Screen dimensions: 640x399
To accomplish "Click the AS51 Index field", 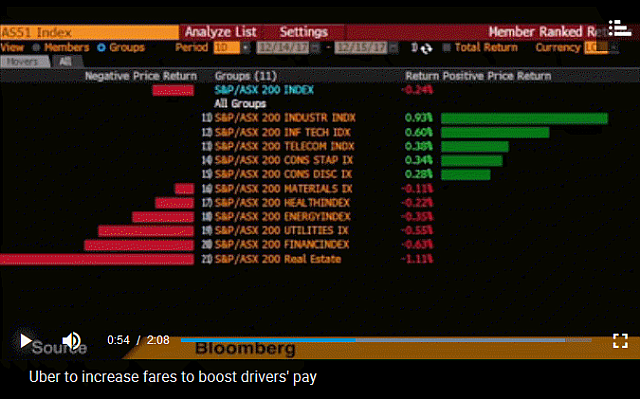I will [x=89, y=32].
